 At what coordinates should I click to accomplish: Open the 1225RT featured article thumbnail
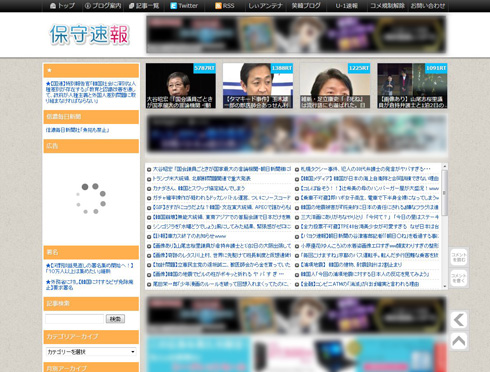pos(335,86)
